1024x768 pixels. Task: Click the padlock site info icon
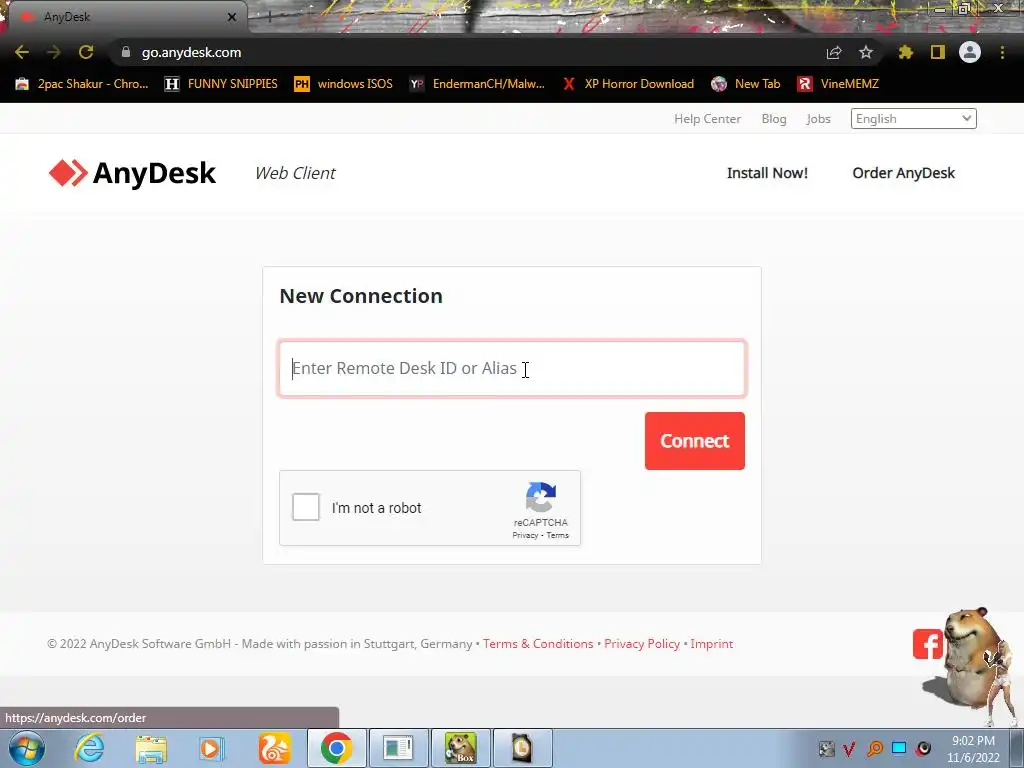pyautogui.click(x=126, y=52)
